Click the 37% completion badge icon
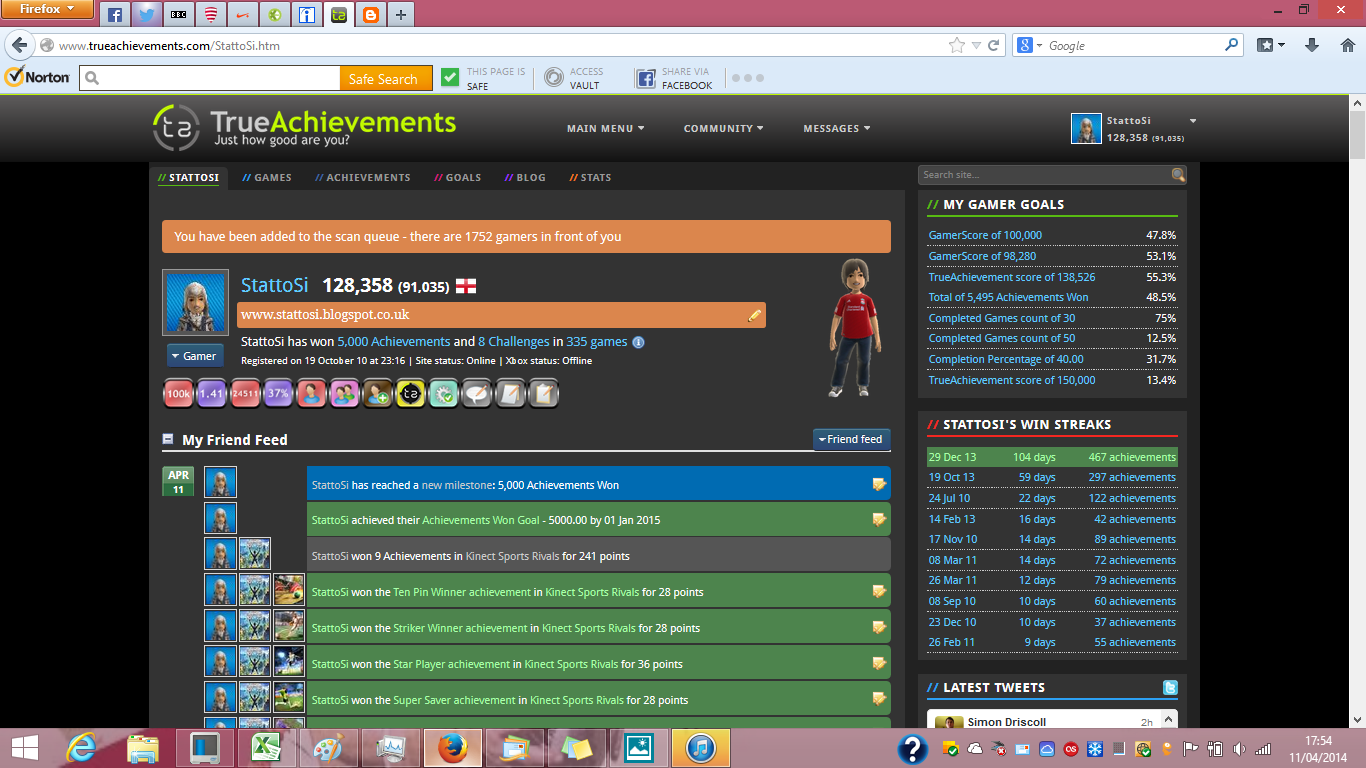The width and height of the screenshot is (1366, 768). pyautogui.click(x=278, y=394)
